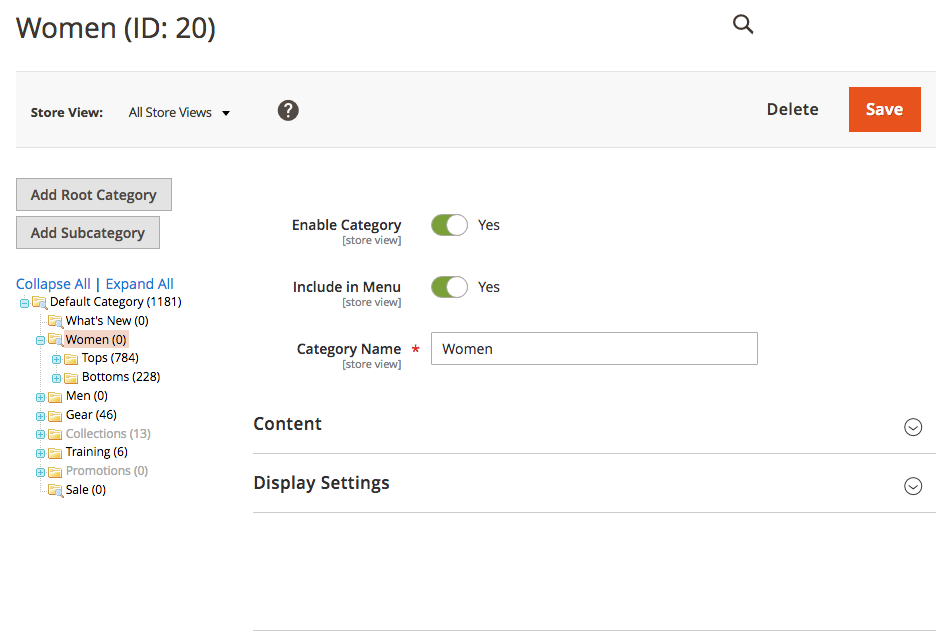Select Bottoms (228) category
Image resolution: width=952 pixels, height=634 pixels.
[121, 377]
